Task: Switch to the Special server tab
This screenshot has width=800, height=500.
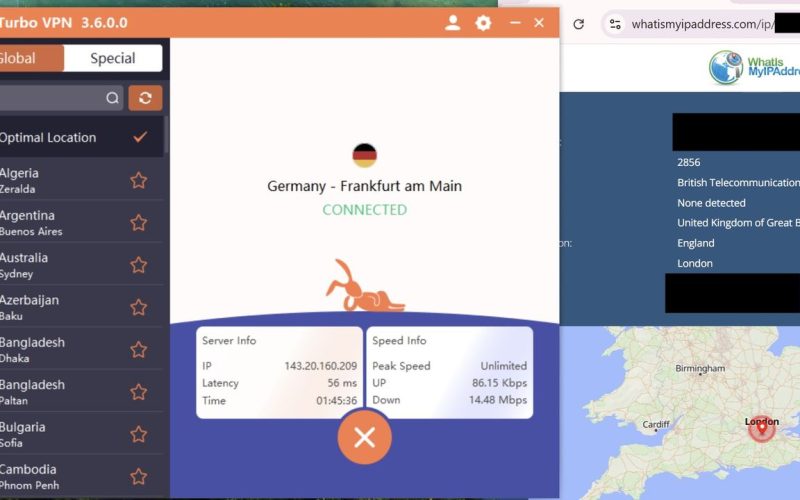Action: tap(113, 58)
